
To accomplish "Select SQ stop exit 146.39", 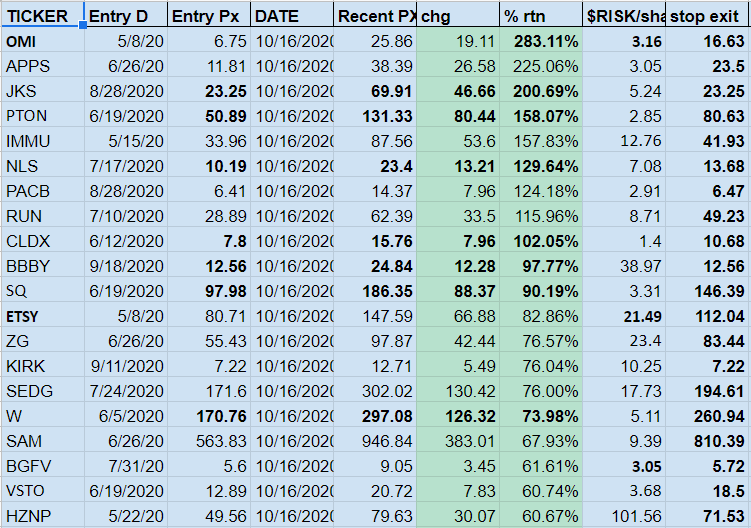I will pyautogui.click(x=707, y=291).
